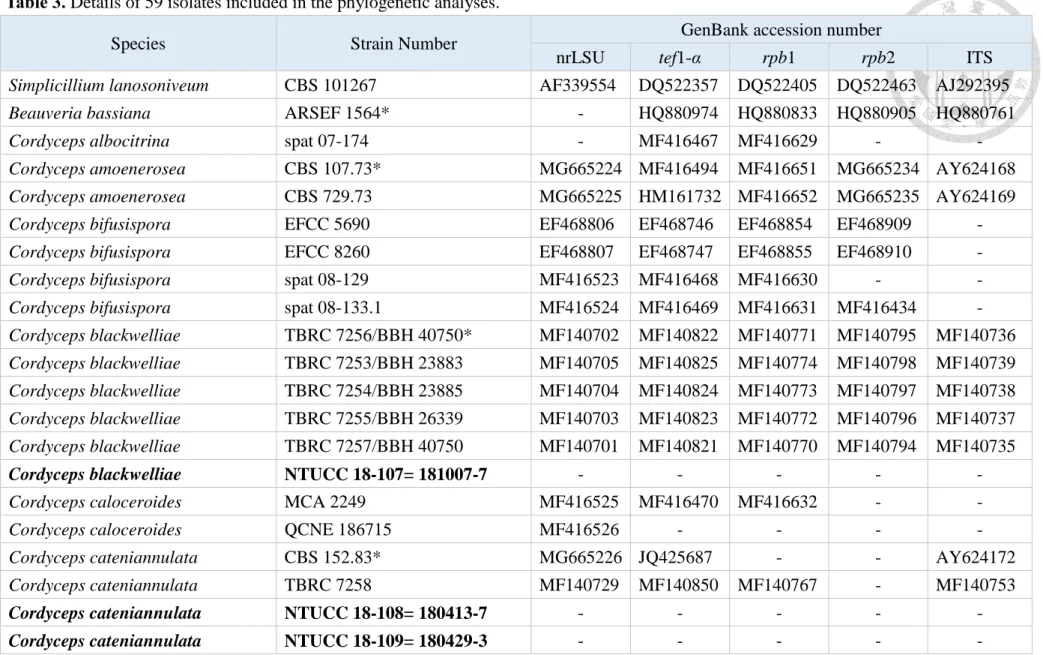
Task: Click ITS accession MF140735
Action: [976, 447]
